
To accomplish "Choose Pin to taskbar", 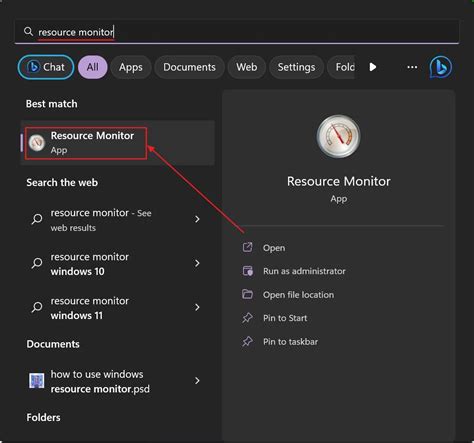I will pos(290,342).
